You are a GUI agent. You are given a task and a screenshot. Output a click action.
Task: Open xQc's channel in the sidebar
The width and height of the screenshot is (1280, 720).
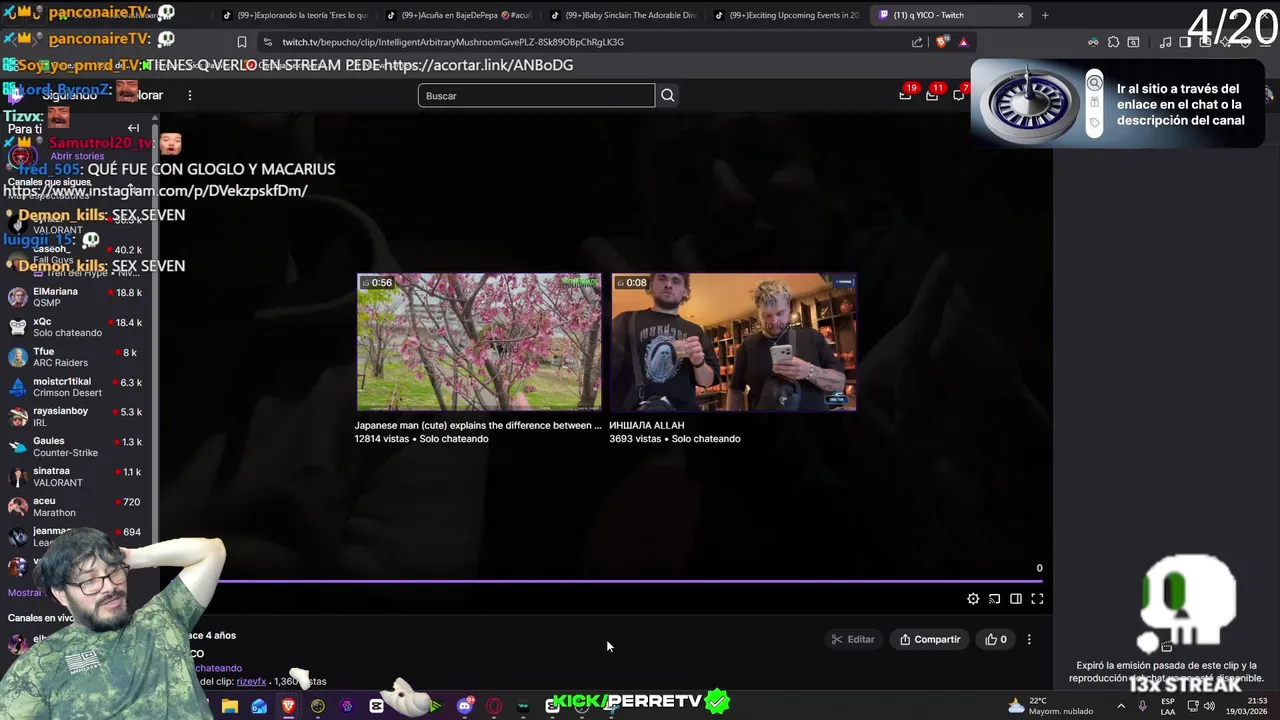[x=75, y=327]
